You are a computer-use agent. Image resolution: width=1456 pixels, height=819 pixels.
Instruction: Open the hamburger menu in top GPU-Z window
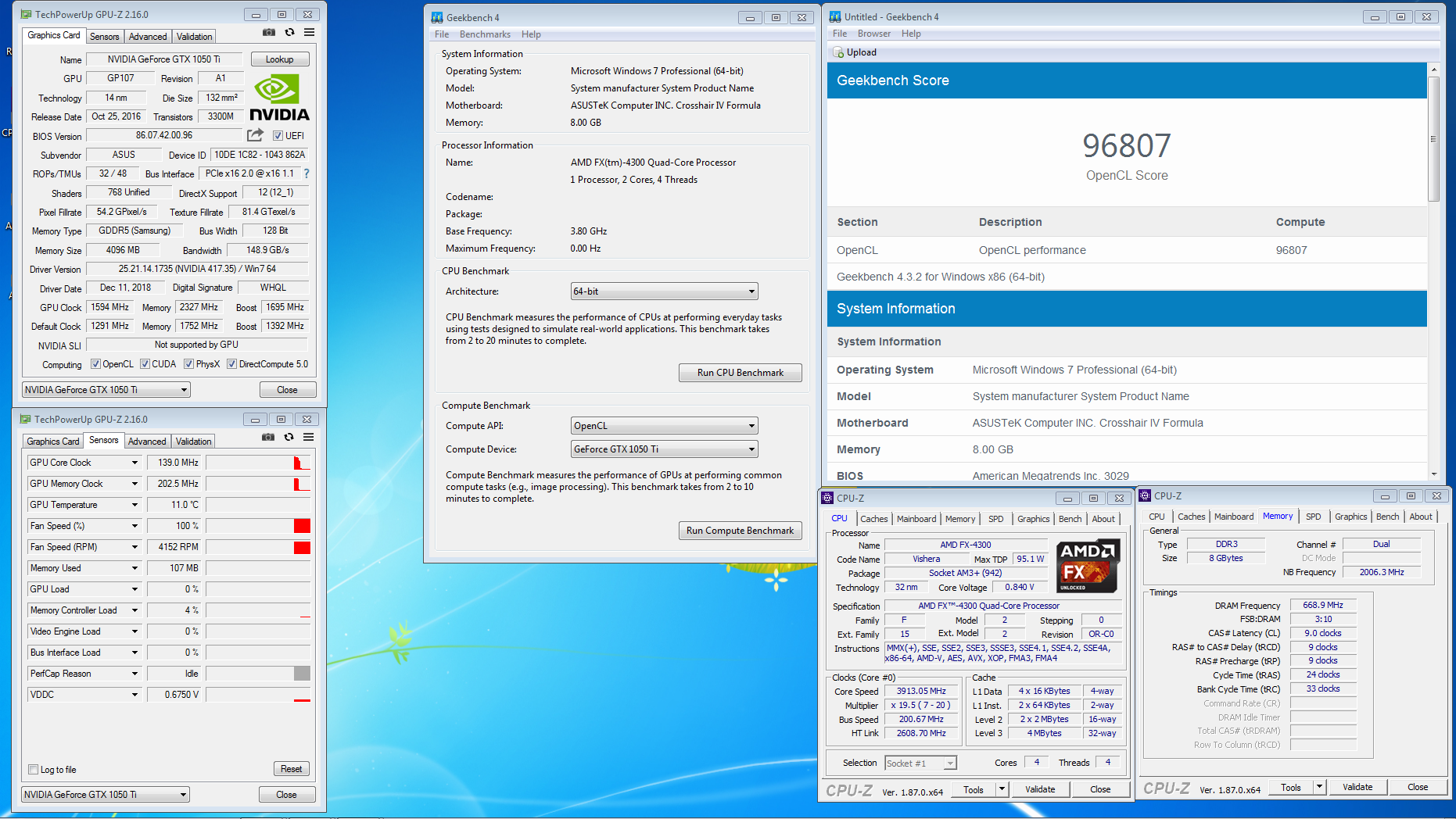309,33
